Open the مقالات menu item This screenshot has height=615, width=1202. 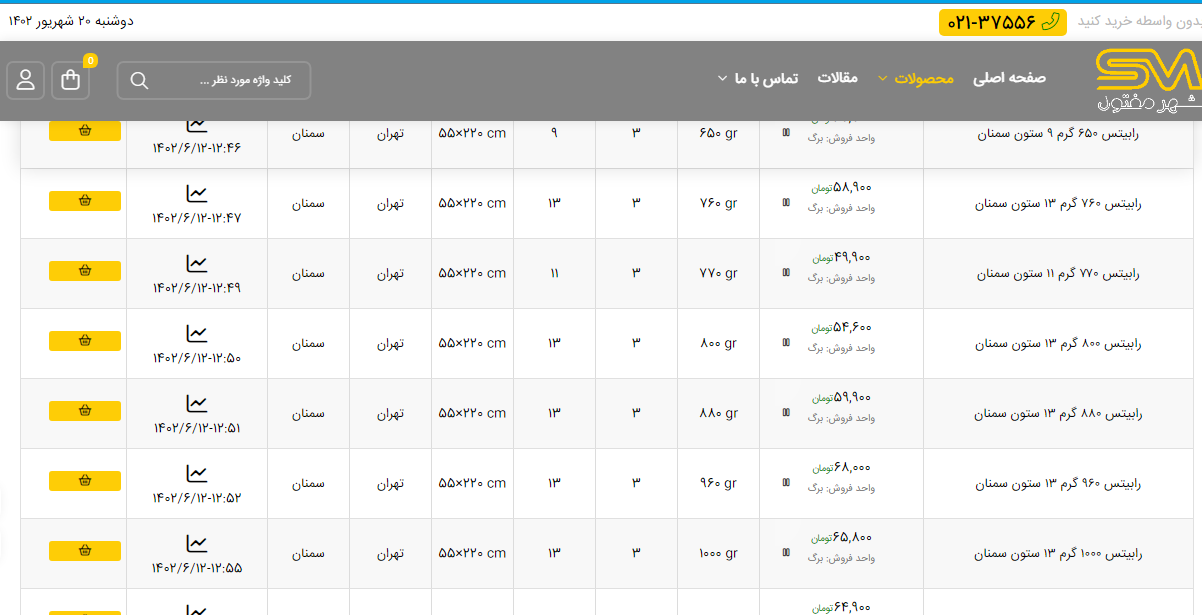(838, 78)
